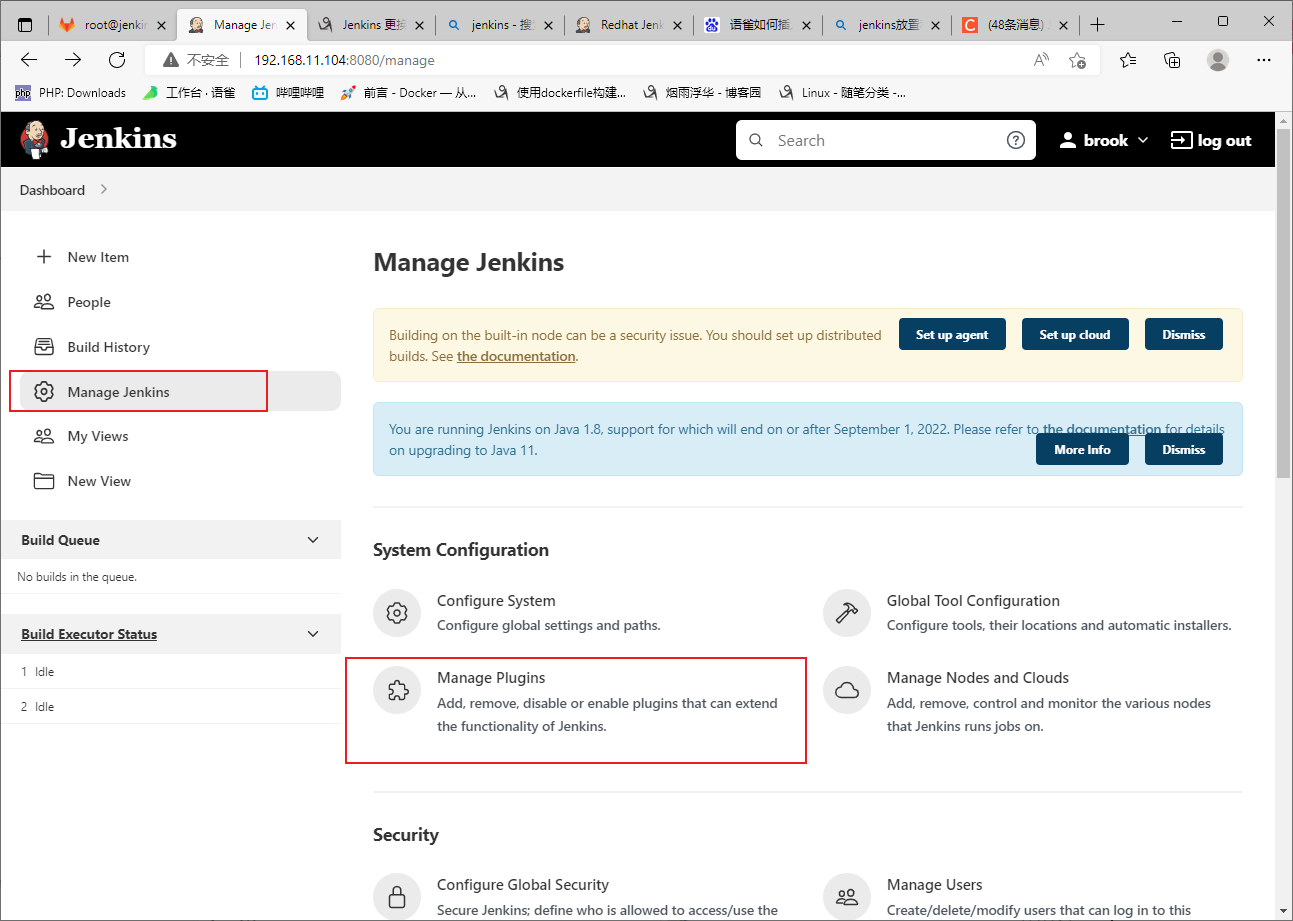Open the brook user dropdown

1104,140
